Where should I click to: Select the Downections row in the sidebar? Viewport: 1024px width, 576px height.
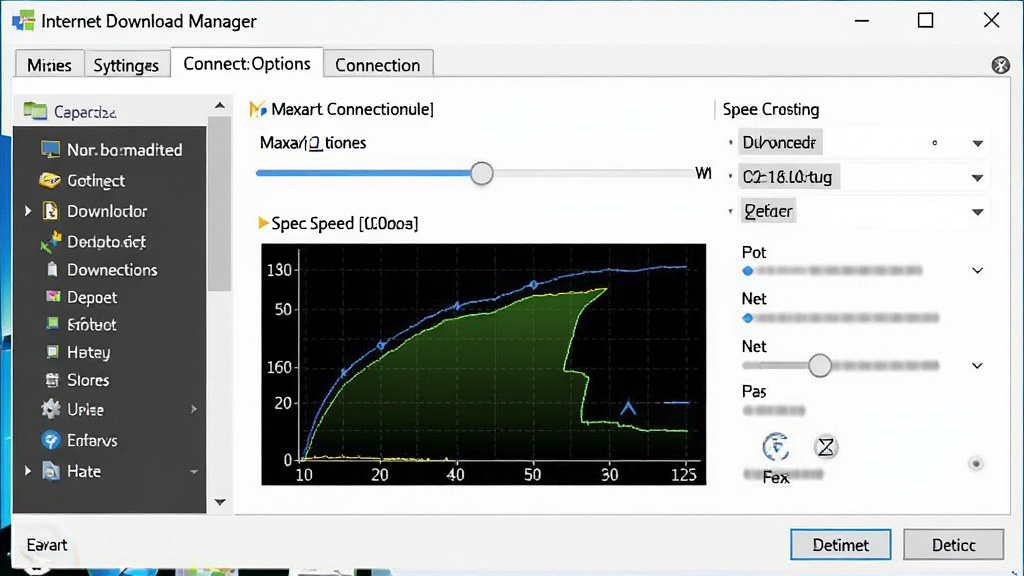coord(110,269)
